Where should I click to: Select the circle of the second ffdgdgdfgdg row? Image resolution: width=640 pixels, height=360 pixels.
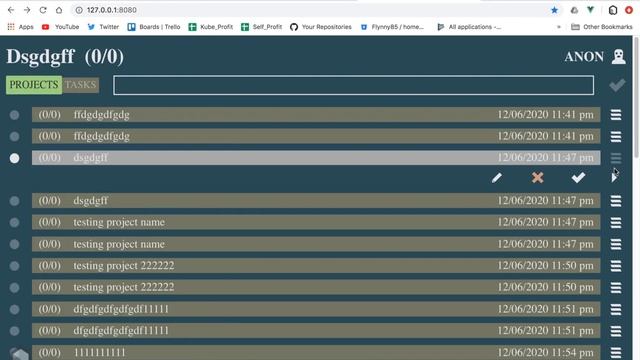point(14,136)
